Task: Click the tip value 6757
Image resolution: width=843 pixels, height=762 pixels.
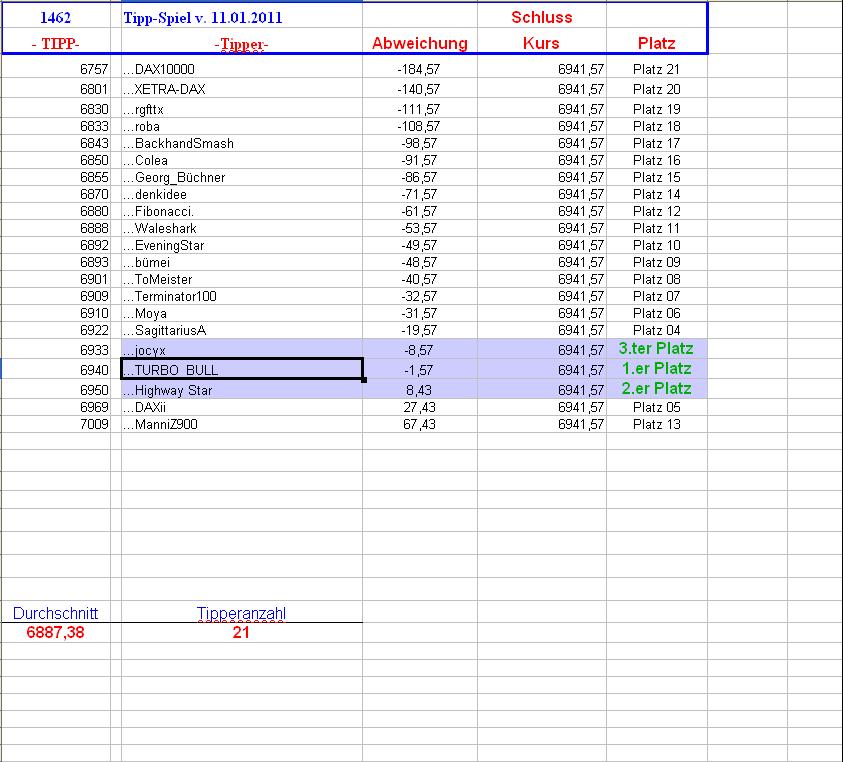Action: tap(94, 69)
